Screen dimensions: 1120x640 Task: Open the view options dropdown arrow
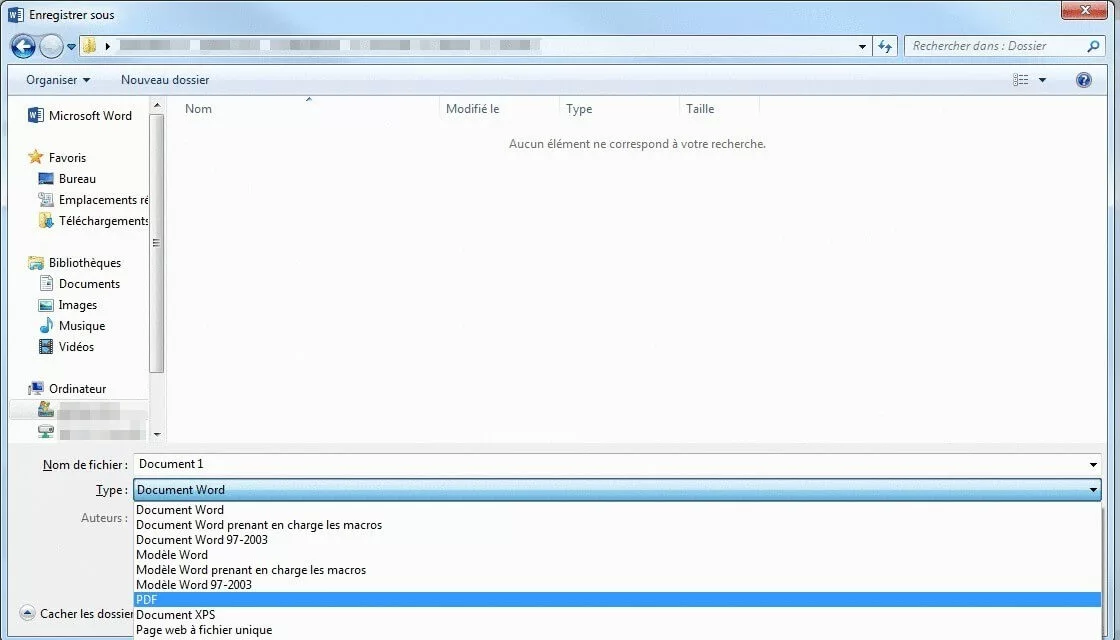[1042, 80]
